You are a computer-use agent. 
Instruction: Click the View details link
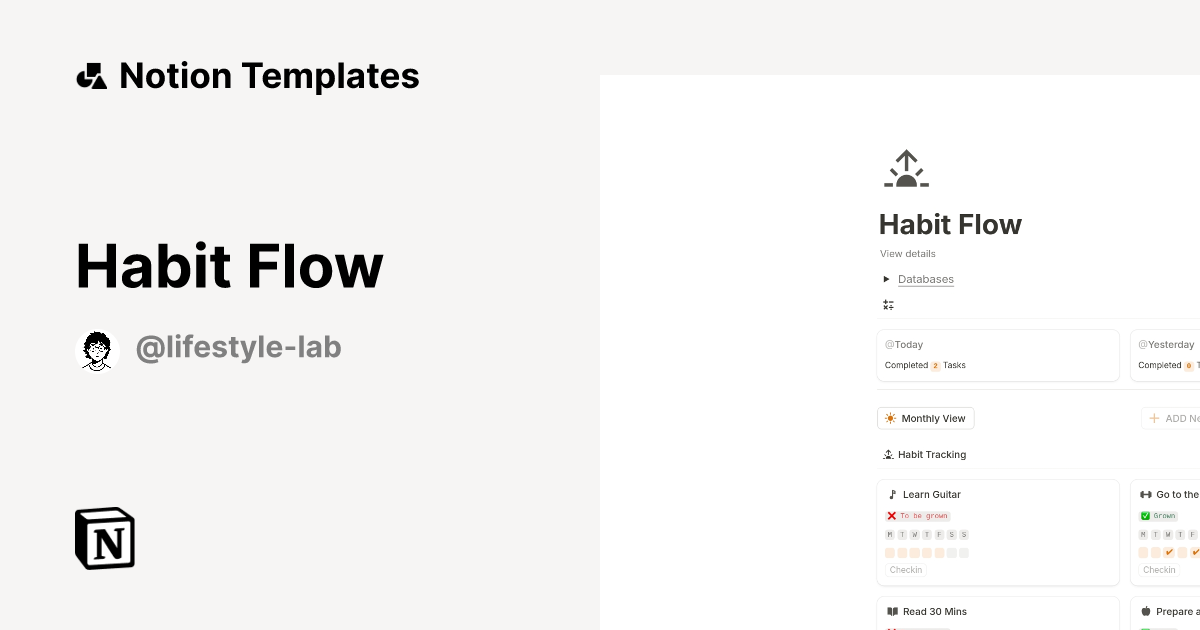click(907, 253)
